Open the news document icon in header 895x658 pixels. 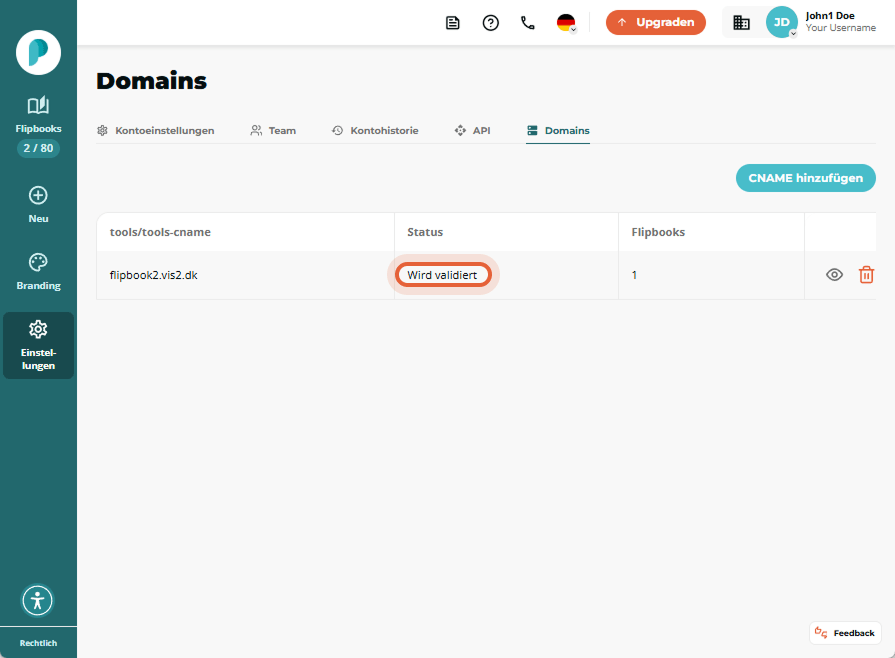[453, 23]
